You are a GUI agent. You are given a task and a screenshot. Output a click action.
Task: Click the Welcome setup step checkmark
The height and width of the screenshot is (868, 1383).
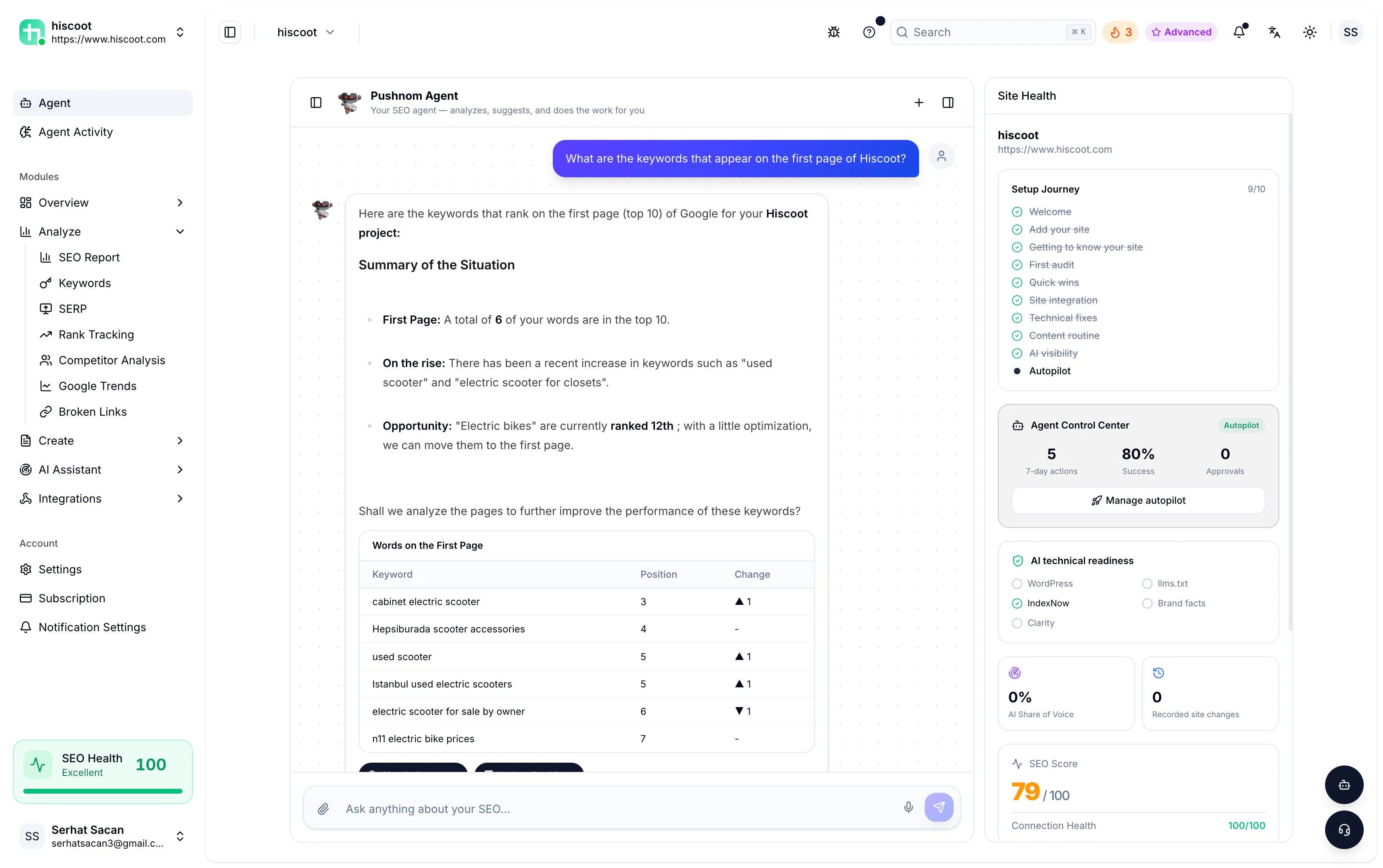pos(1017,212)
